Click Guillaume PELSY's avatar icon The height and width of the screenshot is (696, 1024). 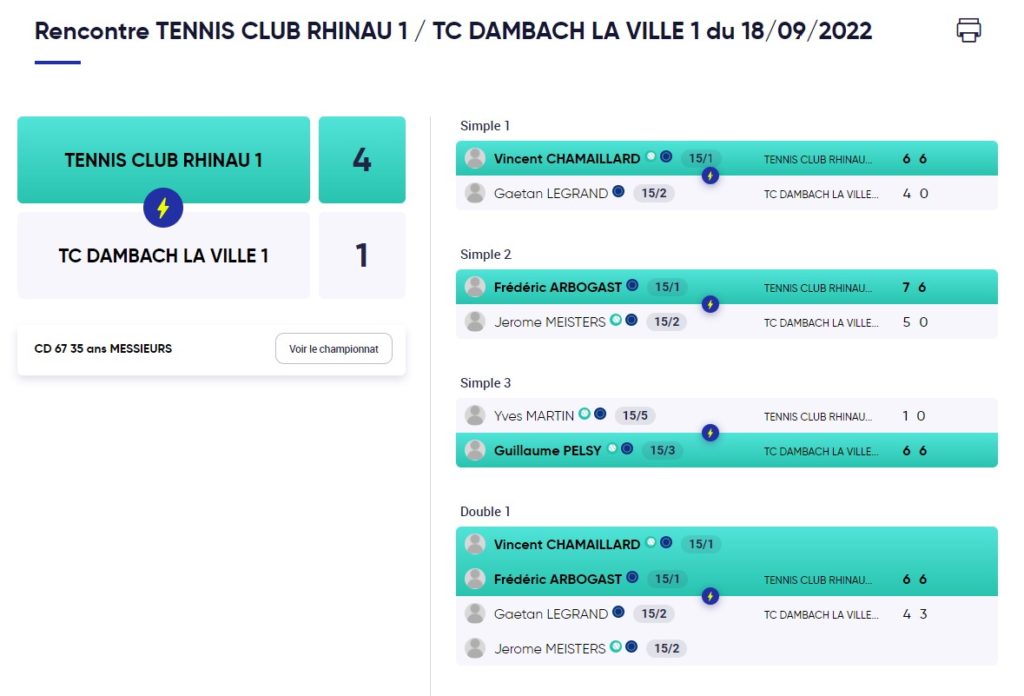475,450
